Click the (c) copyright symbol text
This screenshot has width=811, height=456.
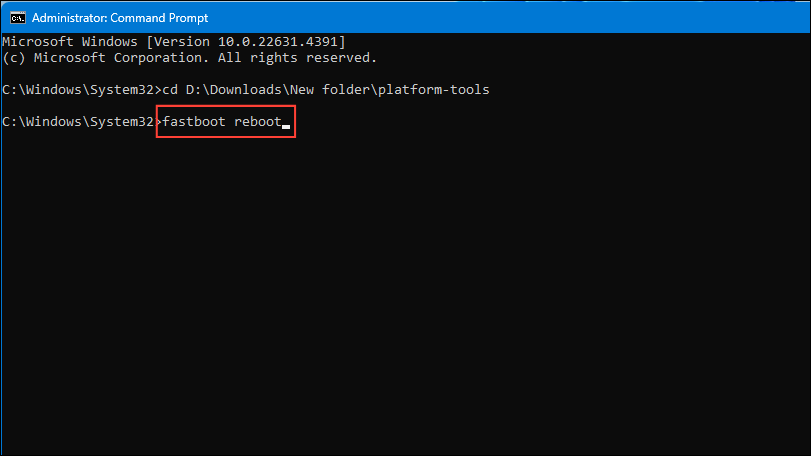tap(14, 58)
